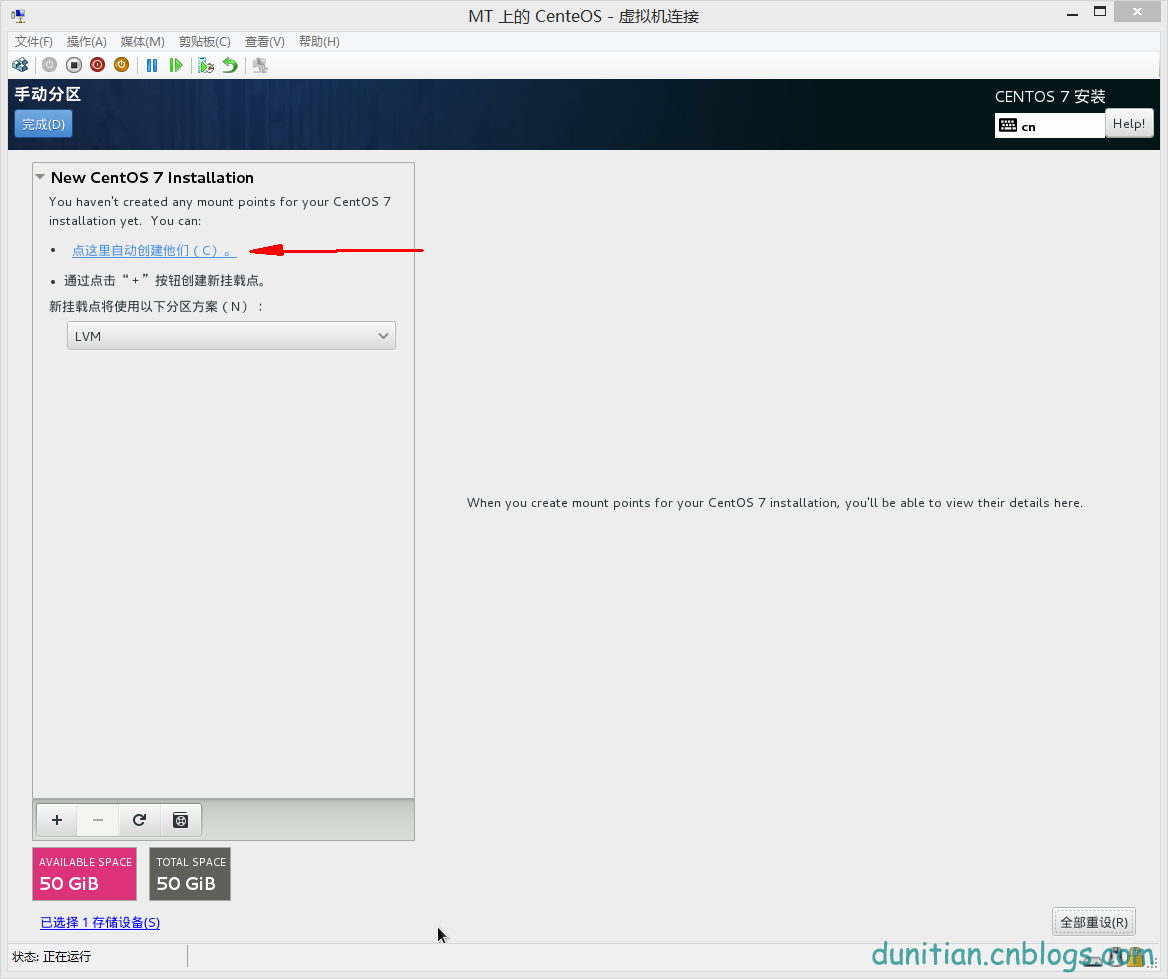Open the 查看(V) menu

point(264,42)
